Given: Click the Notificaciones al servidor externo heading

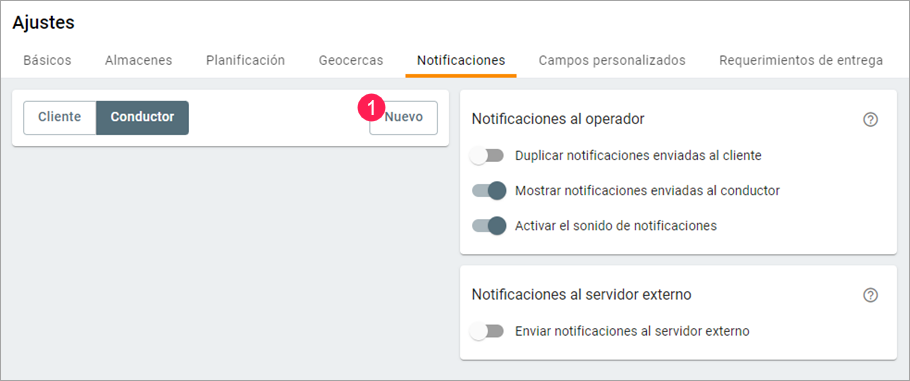Looking at the screenshot, I should pos(582,294).
